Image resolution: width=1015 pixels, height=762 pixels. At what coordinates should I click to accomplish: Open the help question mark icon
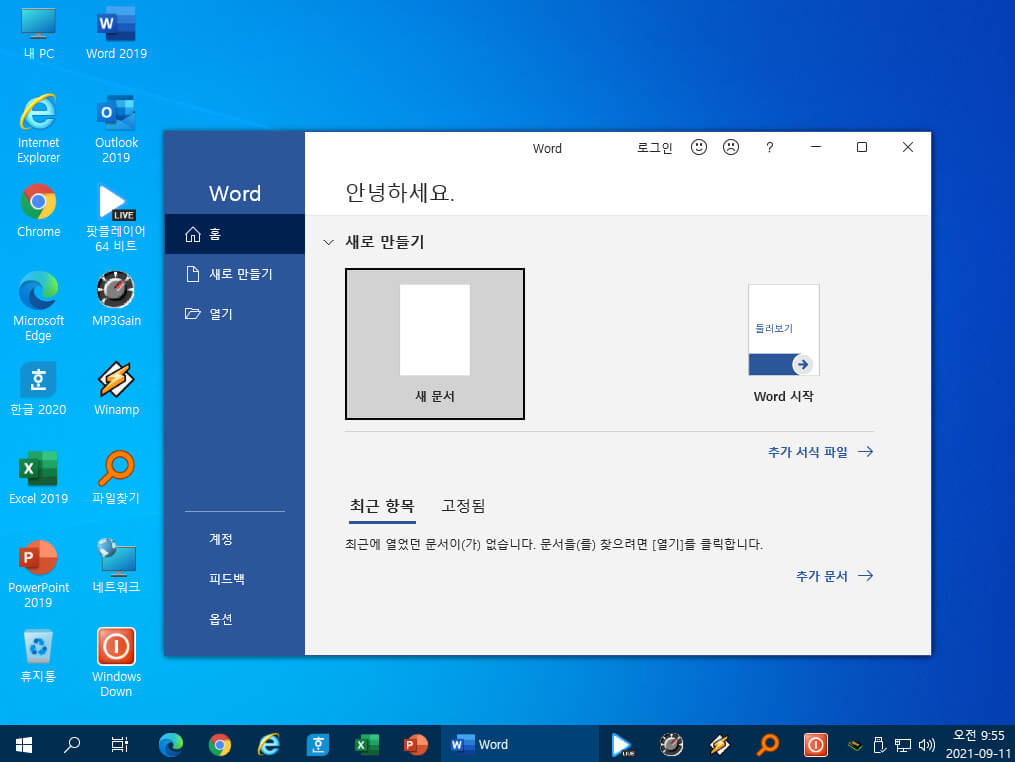click(769, 148)
